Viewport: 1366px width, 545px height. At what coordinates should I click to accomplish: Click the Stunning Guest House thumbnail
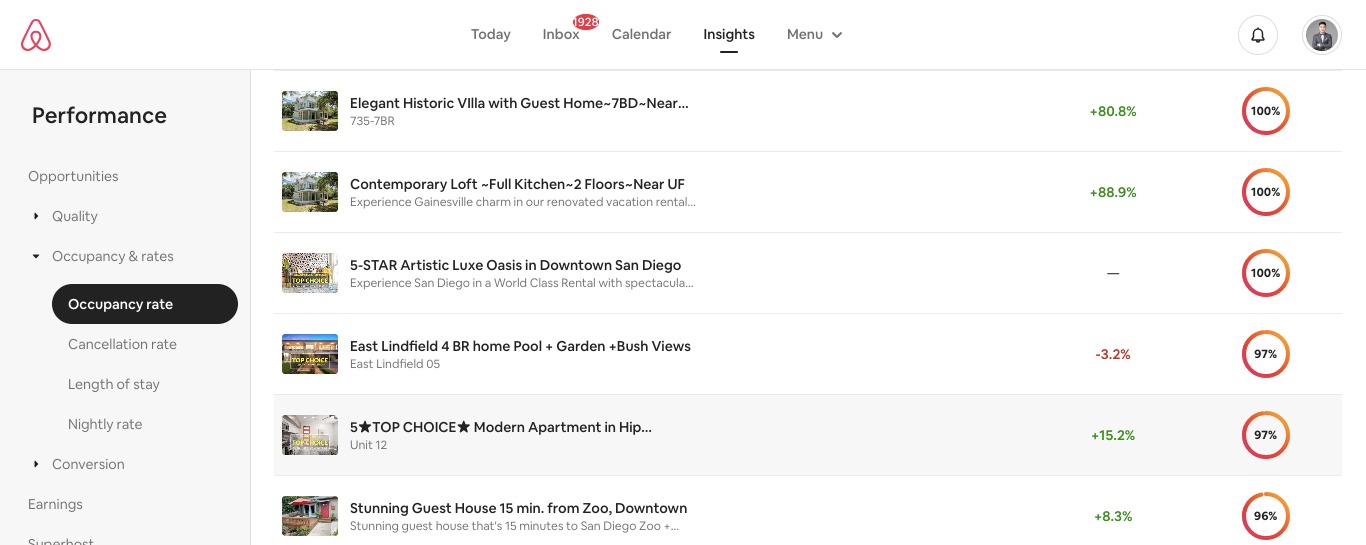(310, 516)
